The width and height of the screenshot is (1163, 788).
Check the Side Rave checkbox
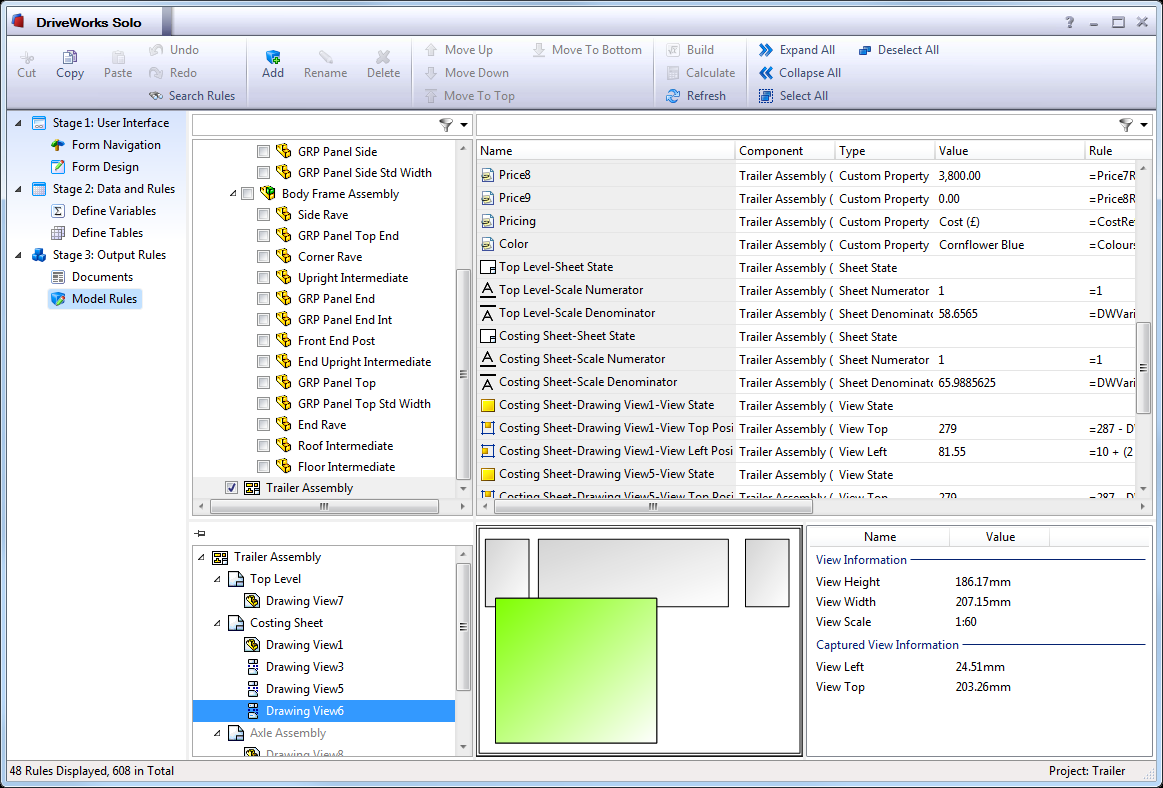[263, 214]
